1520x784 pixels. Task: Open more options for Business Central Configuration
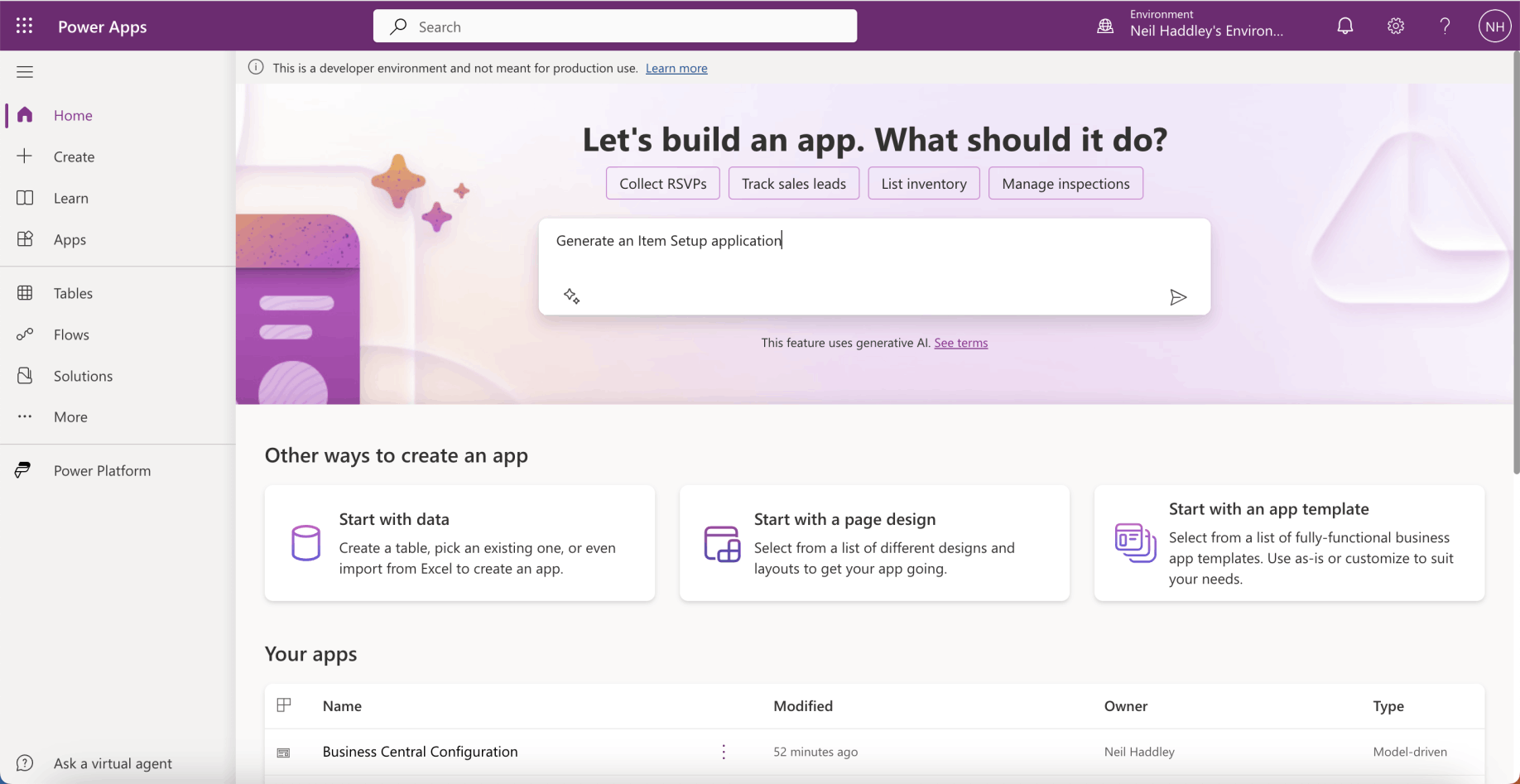coord(724,752)
